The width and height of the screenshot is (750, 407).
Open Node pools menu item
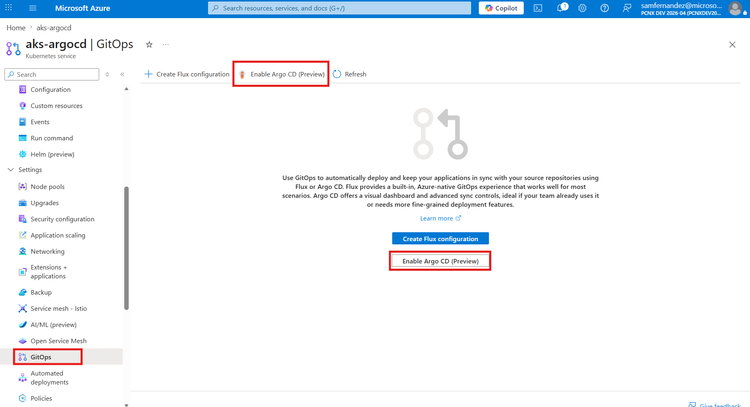coord(47,187)
